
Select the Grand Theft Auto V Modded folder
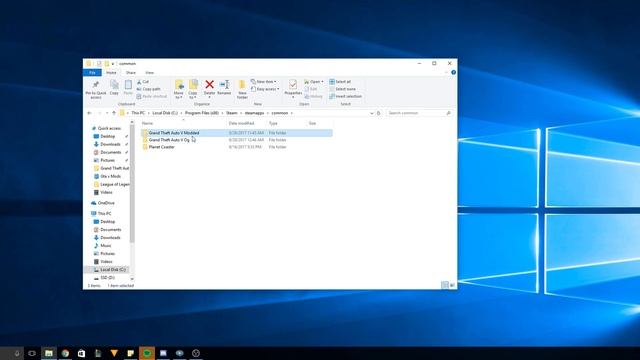(x=237, y=133)
